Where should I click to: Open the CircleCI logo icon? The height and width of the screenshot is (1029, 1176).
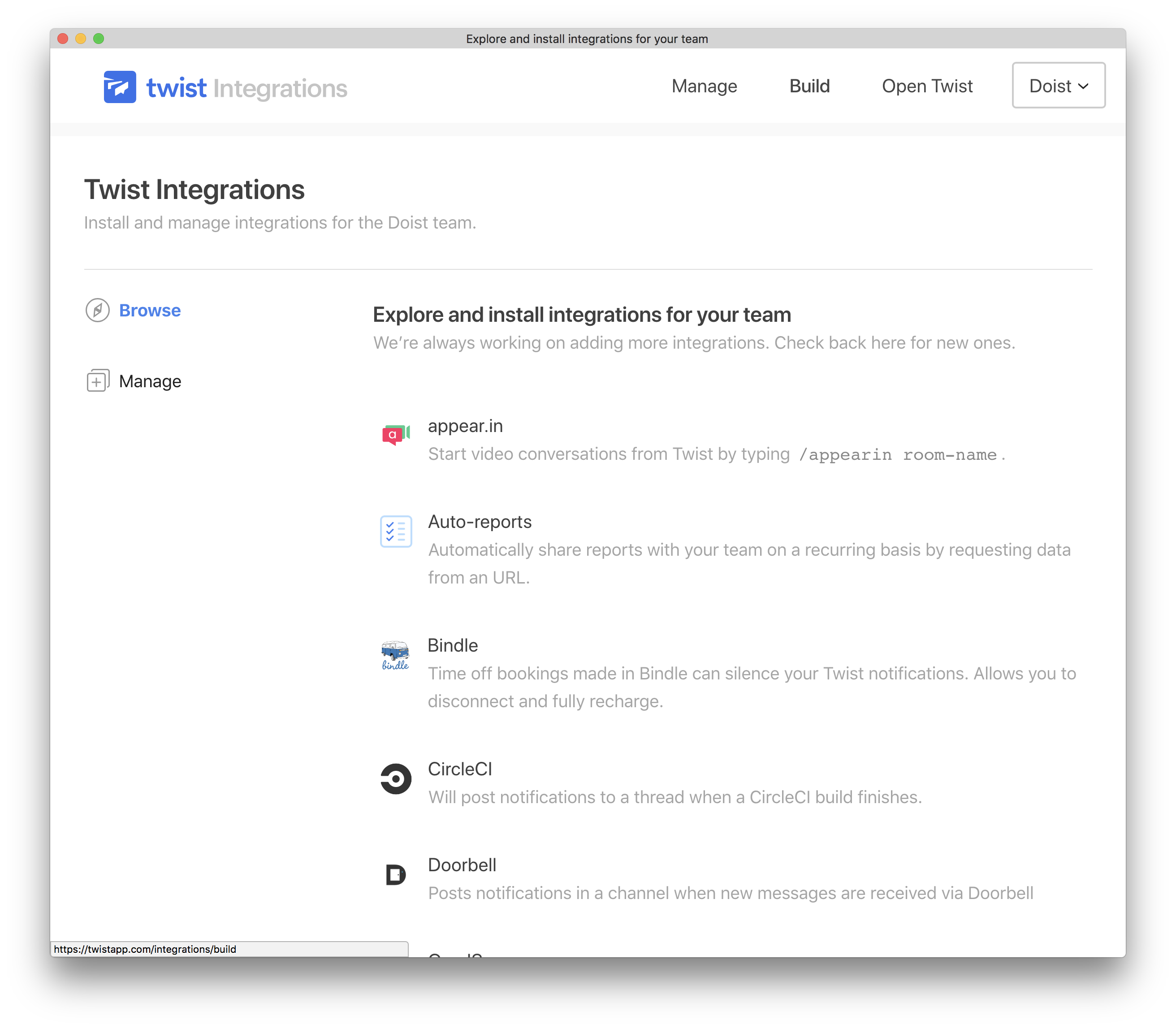[396, 778]
